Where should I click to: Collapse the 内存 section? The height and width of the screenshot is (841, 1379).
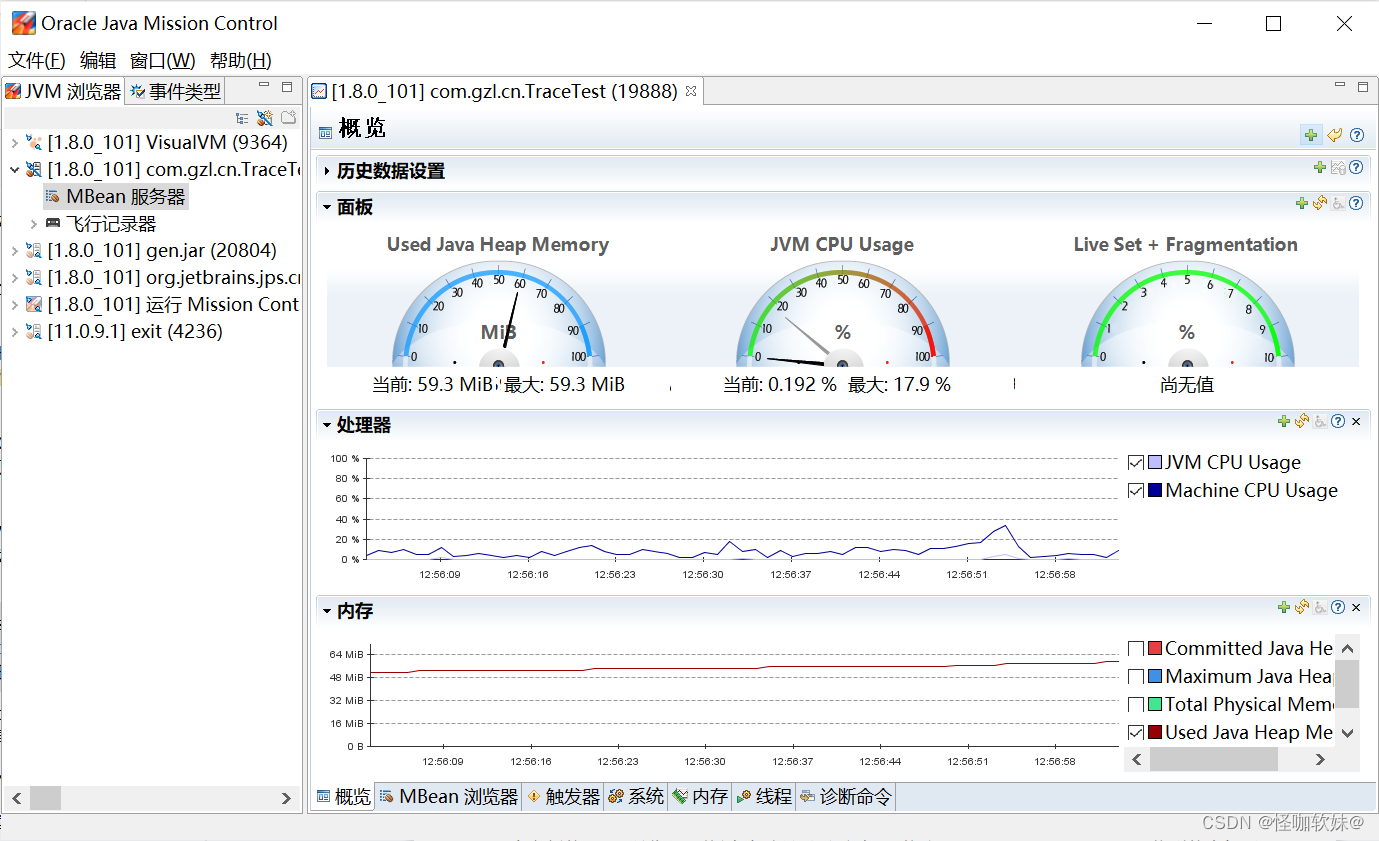coord(327,611)
